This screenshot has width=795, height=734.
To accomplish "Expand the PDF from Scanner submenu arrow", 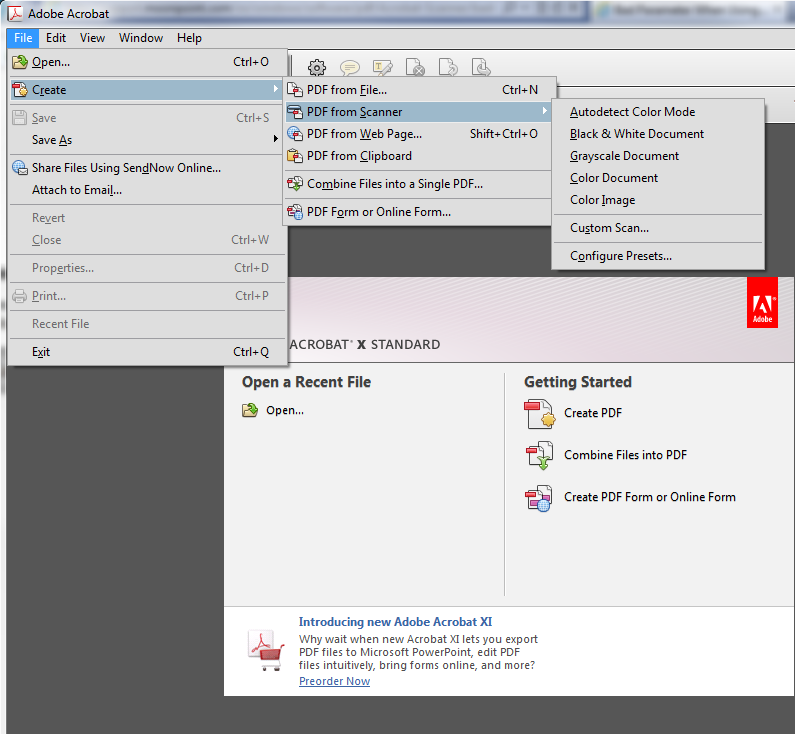I will (x=545, y=111).
